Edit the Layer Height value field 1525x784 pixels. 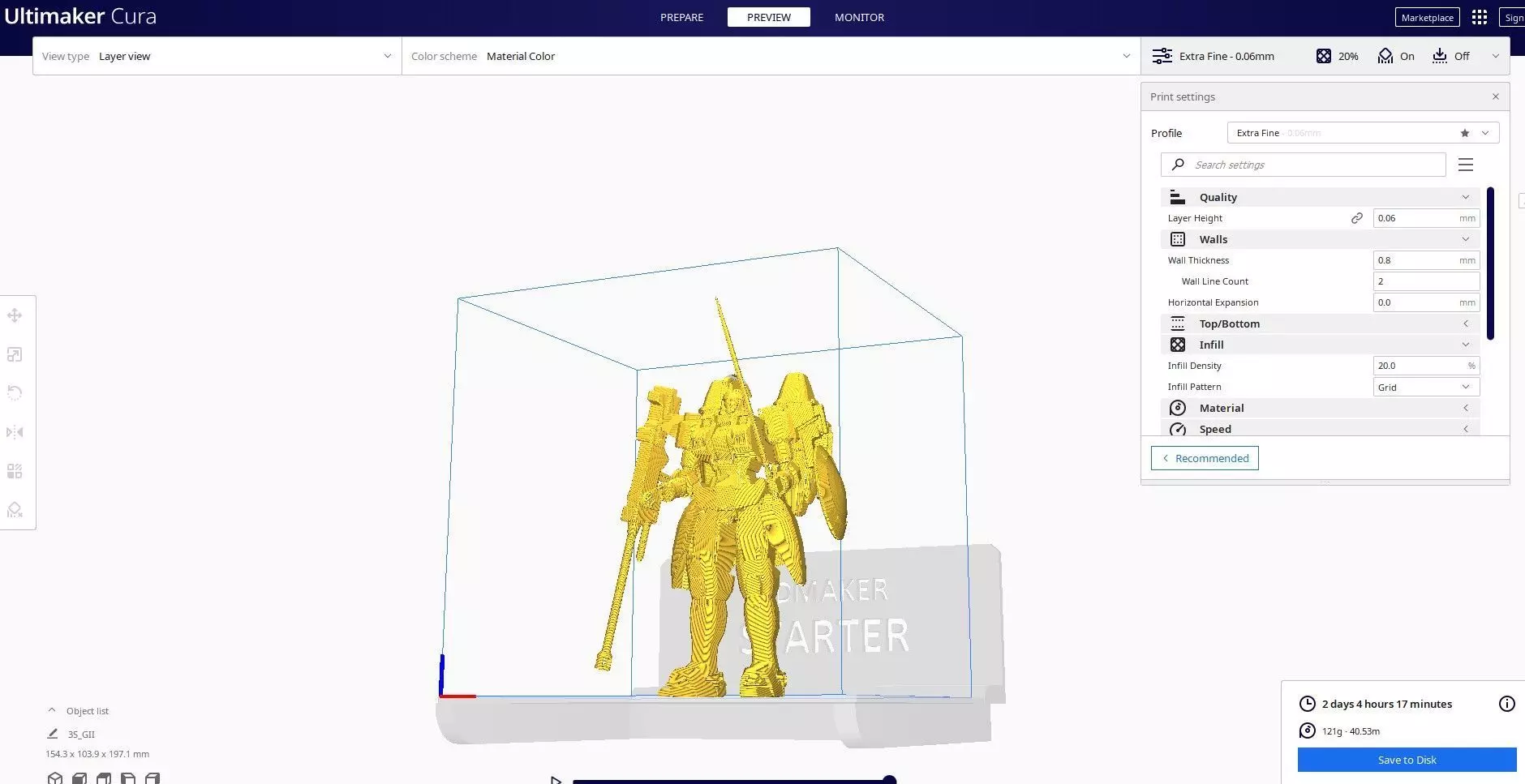pyautogui.click(x=1426, y=218)
